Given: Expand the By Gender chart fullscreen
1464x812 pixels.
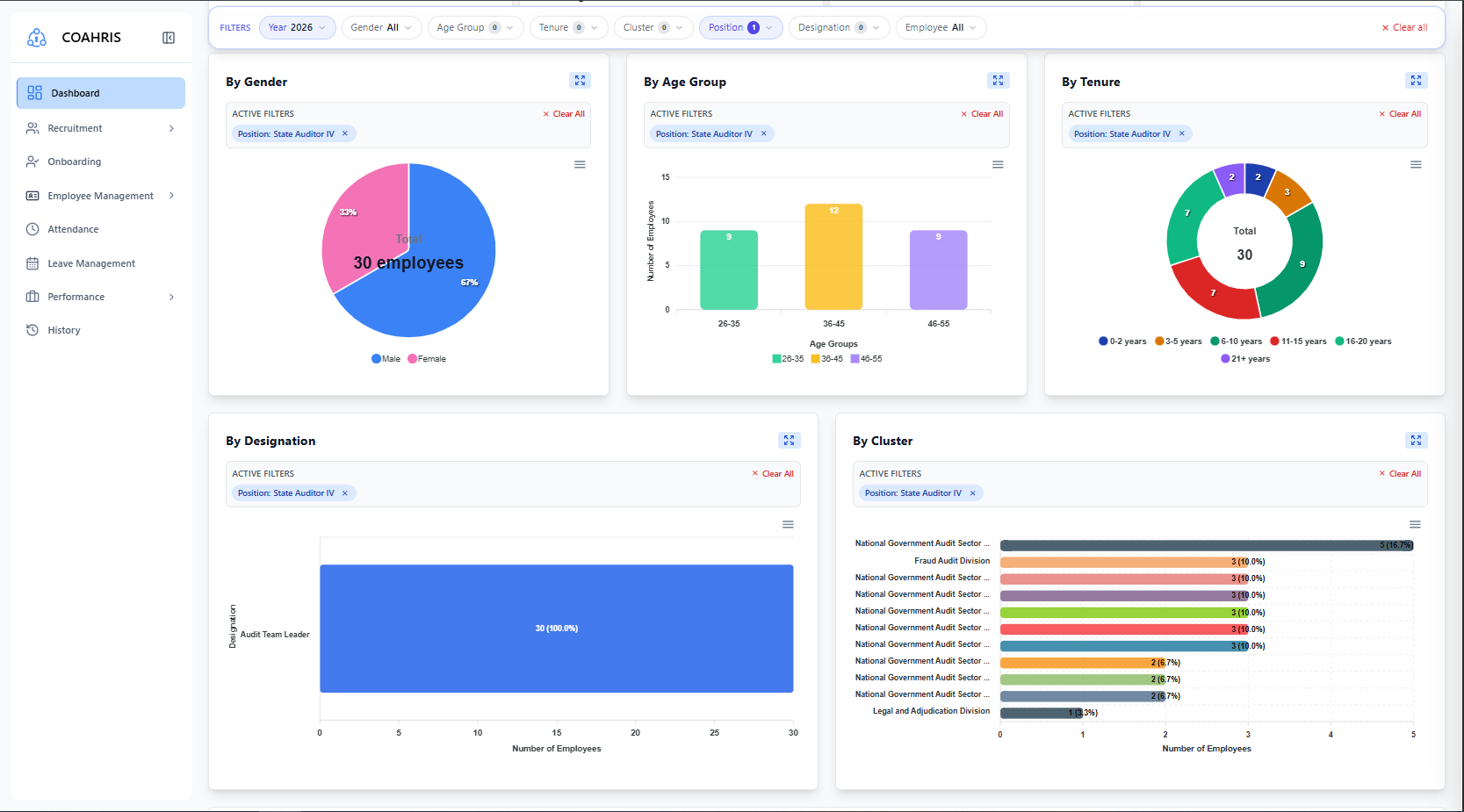Looking at the screenshot, I should click(x=580, y=81).
